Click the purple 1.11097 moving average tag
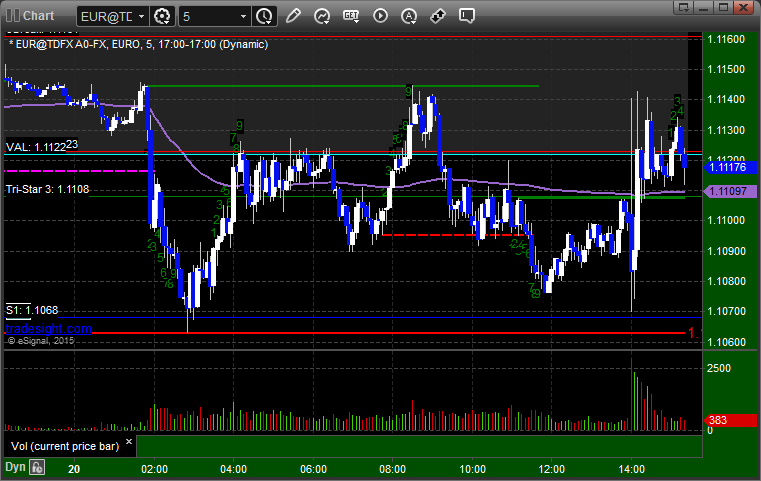 [730, 191]
